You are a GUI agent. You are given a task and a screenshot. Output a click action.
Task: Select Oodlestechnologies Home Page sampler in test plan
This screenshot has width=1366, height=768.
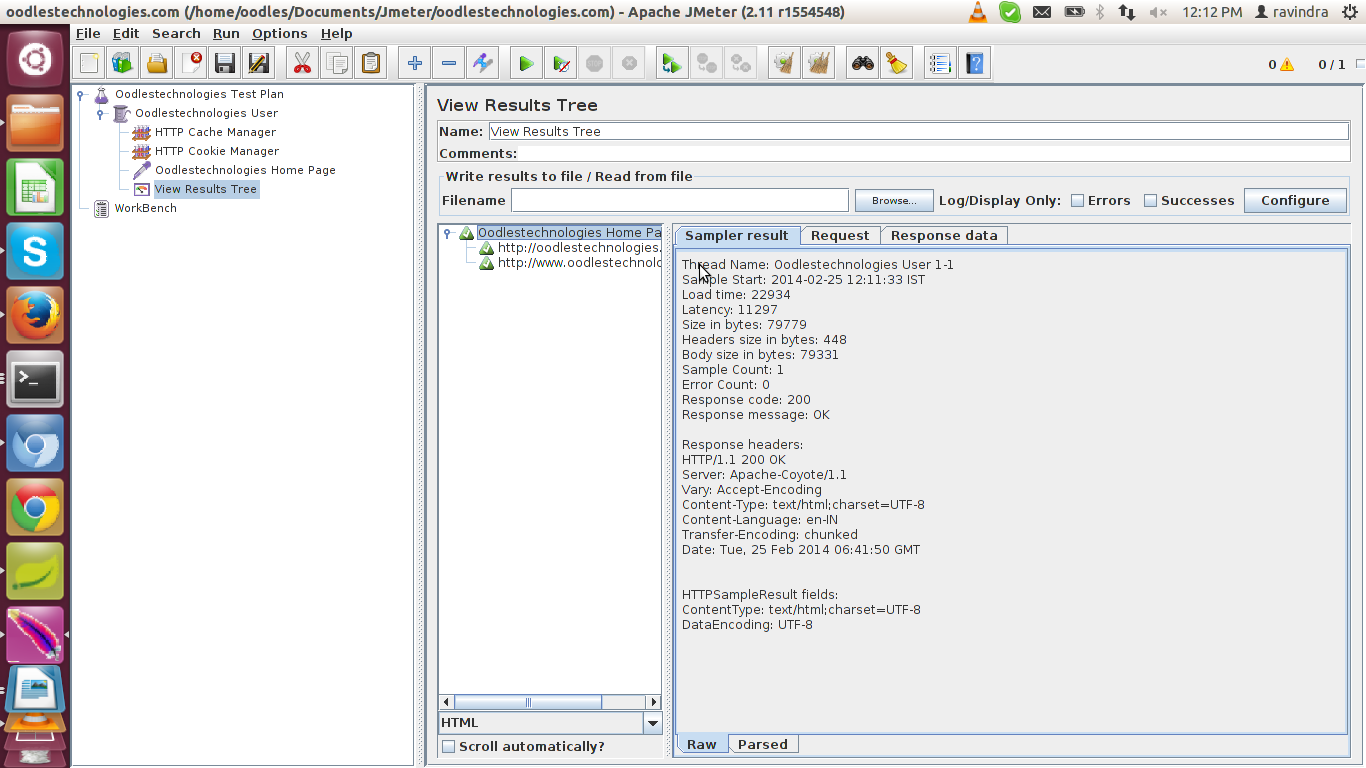(x=245, y=170)
